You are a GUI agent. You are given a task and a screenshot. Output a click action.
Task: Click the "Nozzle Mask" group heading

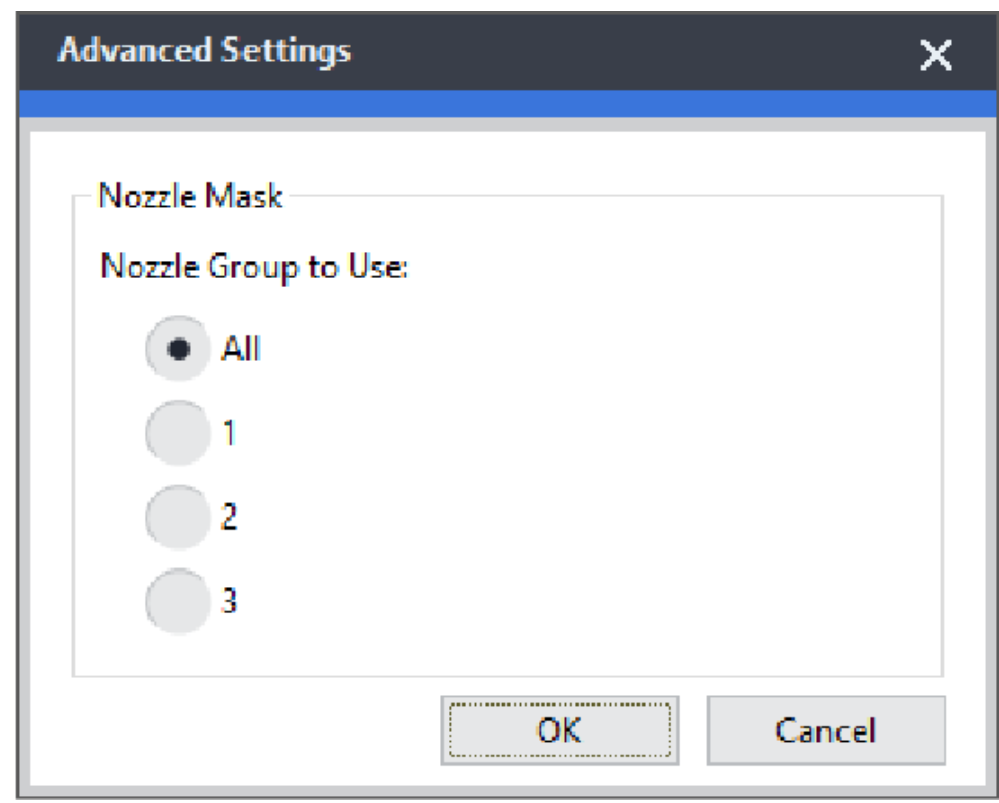point(190,197)
